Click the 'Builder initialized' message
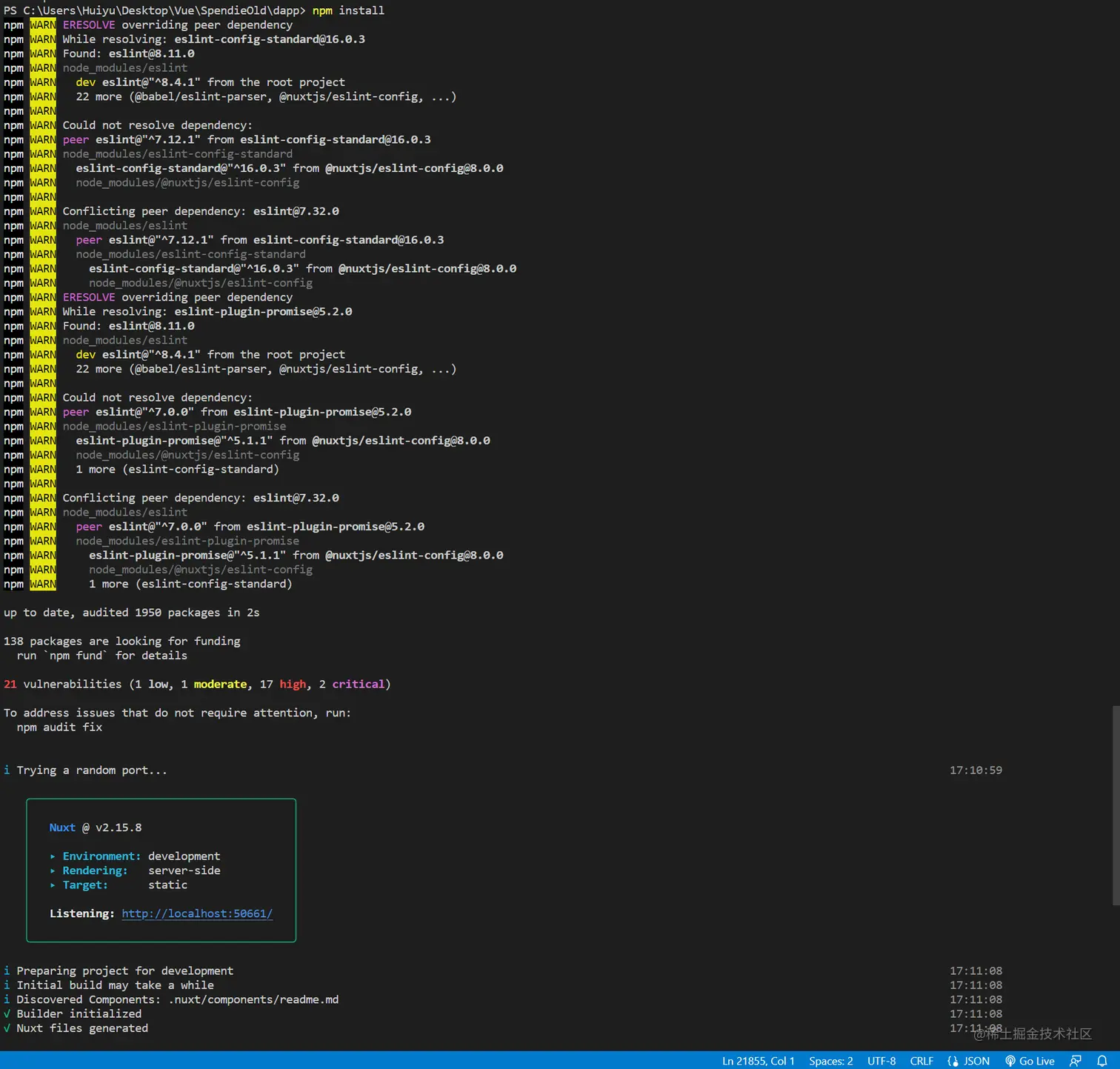 pyautogui.click(x=79, y=1014)
